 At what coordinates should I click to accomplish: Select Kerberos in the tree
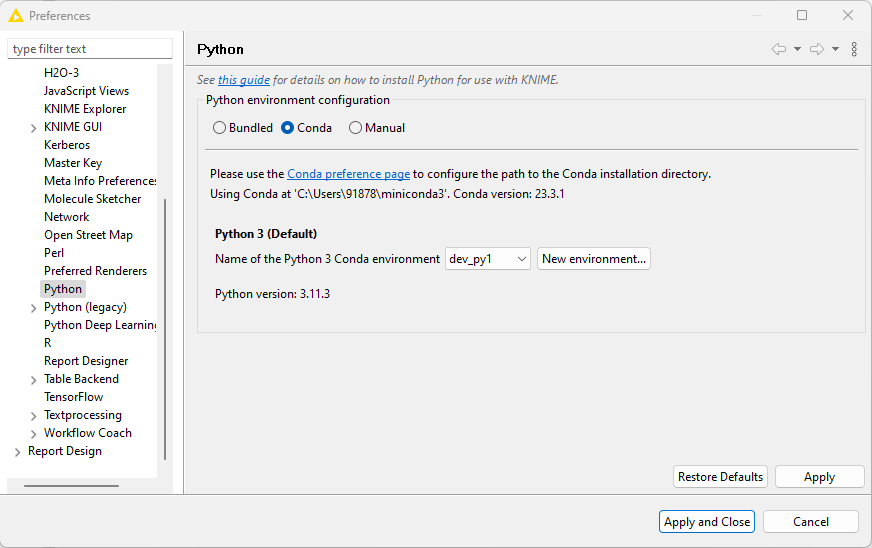[x=67, y=145]
